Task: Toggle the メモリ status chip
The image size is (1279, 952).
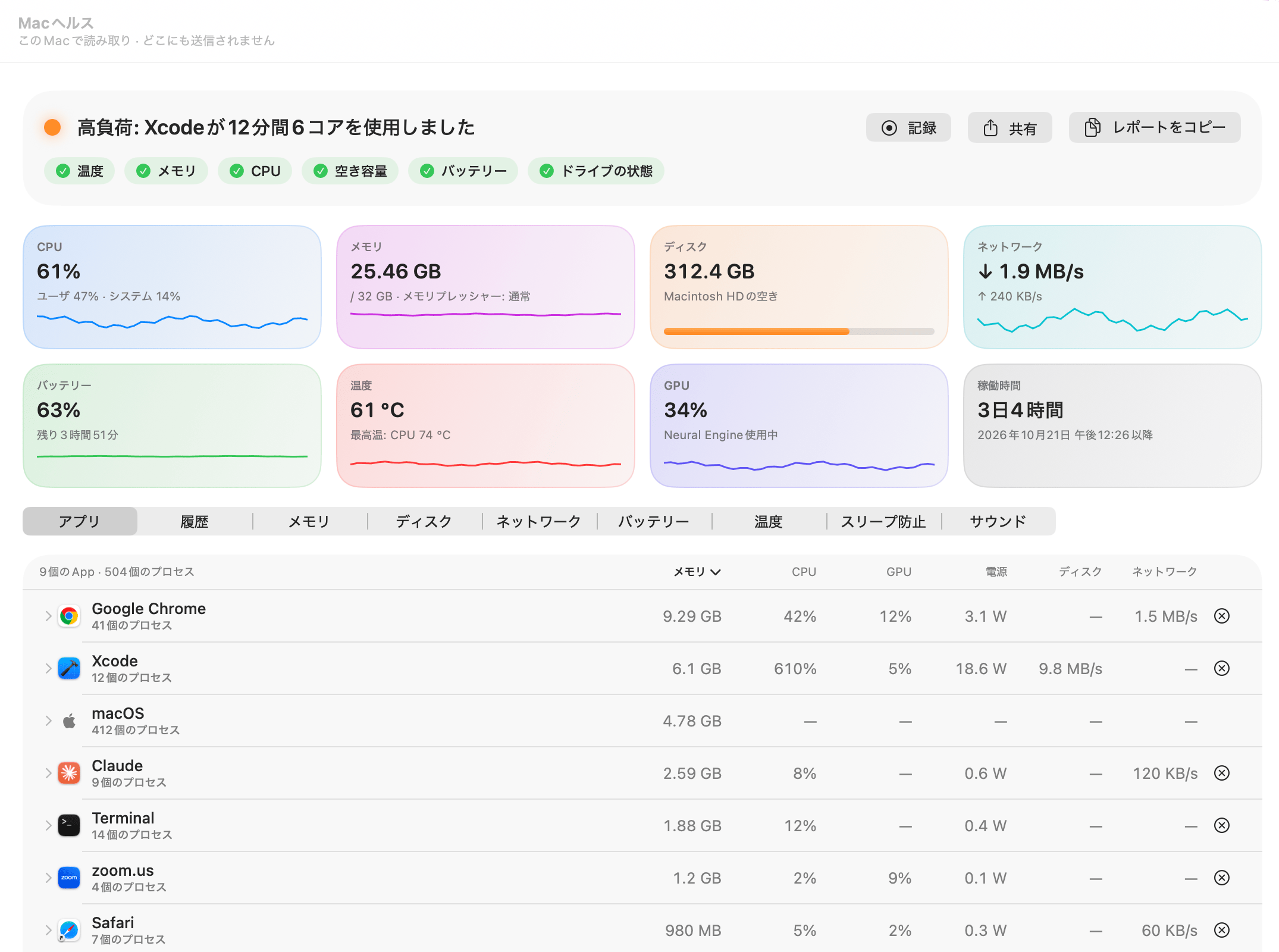Action: pos(166,171)
